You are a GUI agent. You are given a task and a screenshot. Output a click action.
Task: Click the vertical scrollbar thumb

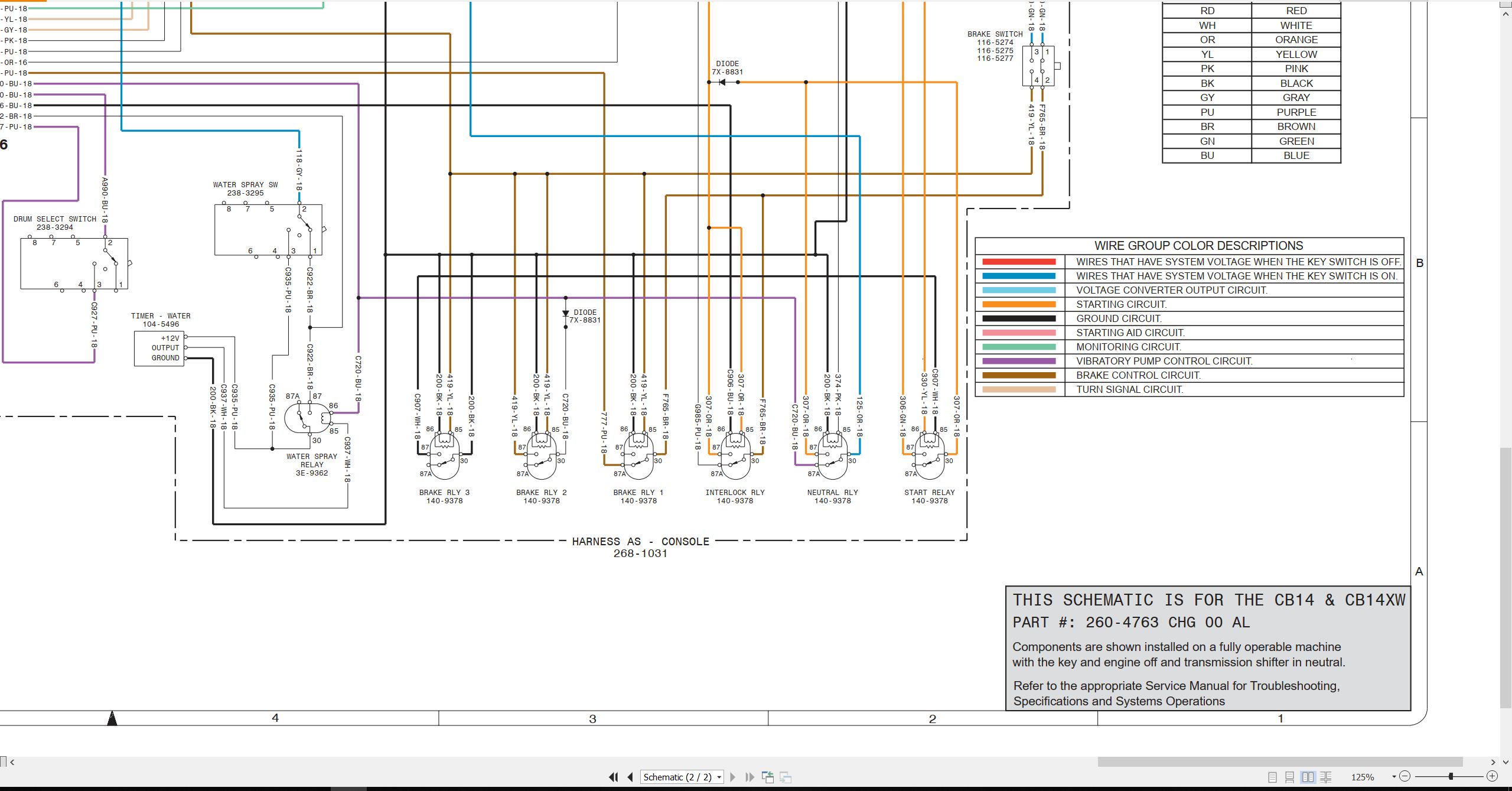coord(1506,578)
